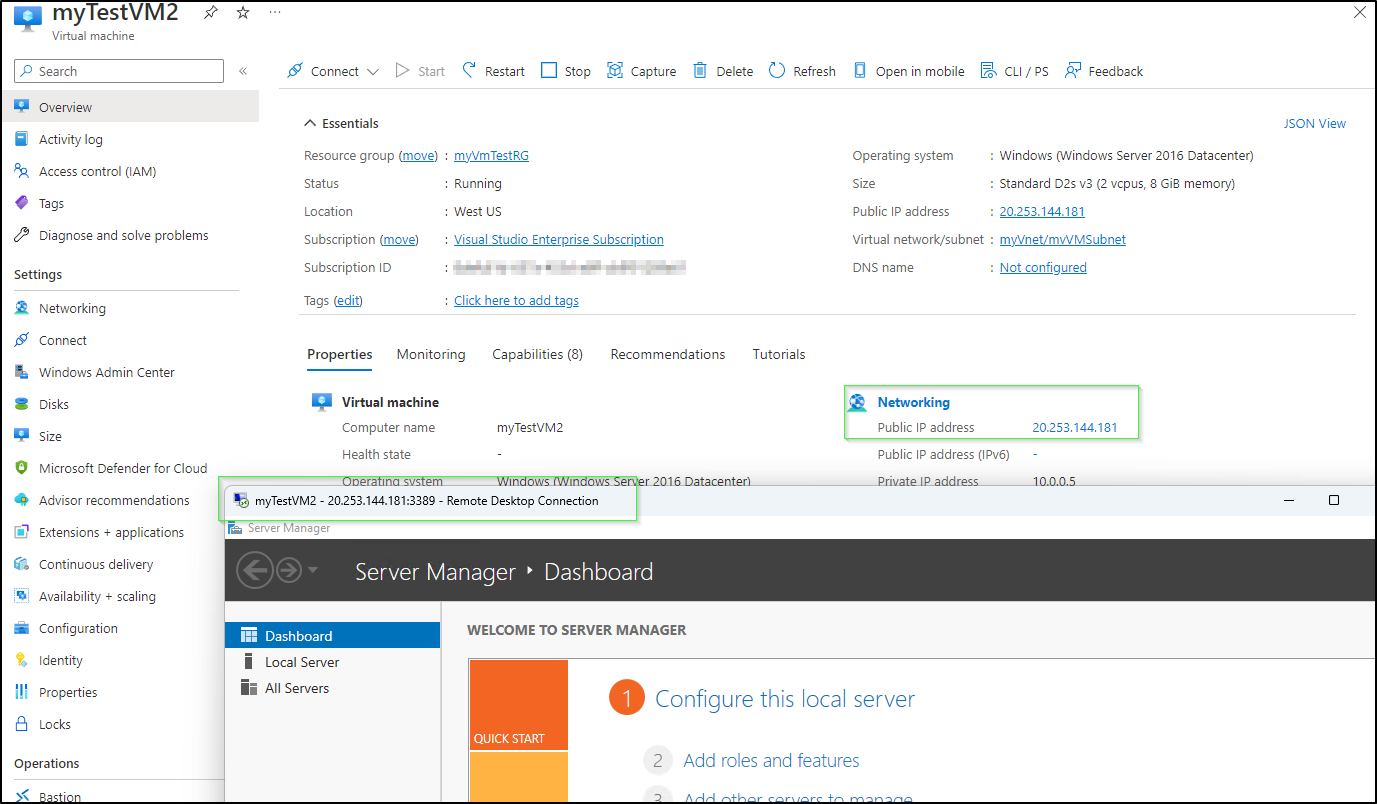This screenshot has width=1377, height=804.
Task: Click the Disks sidebar icon
Action: [21, 404]
